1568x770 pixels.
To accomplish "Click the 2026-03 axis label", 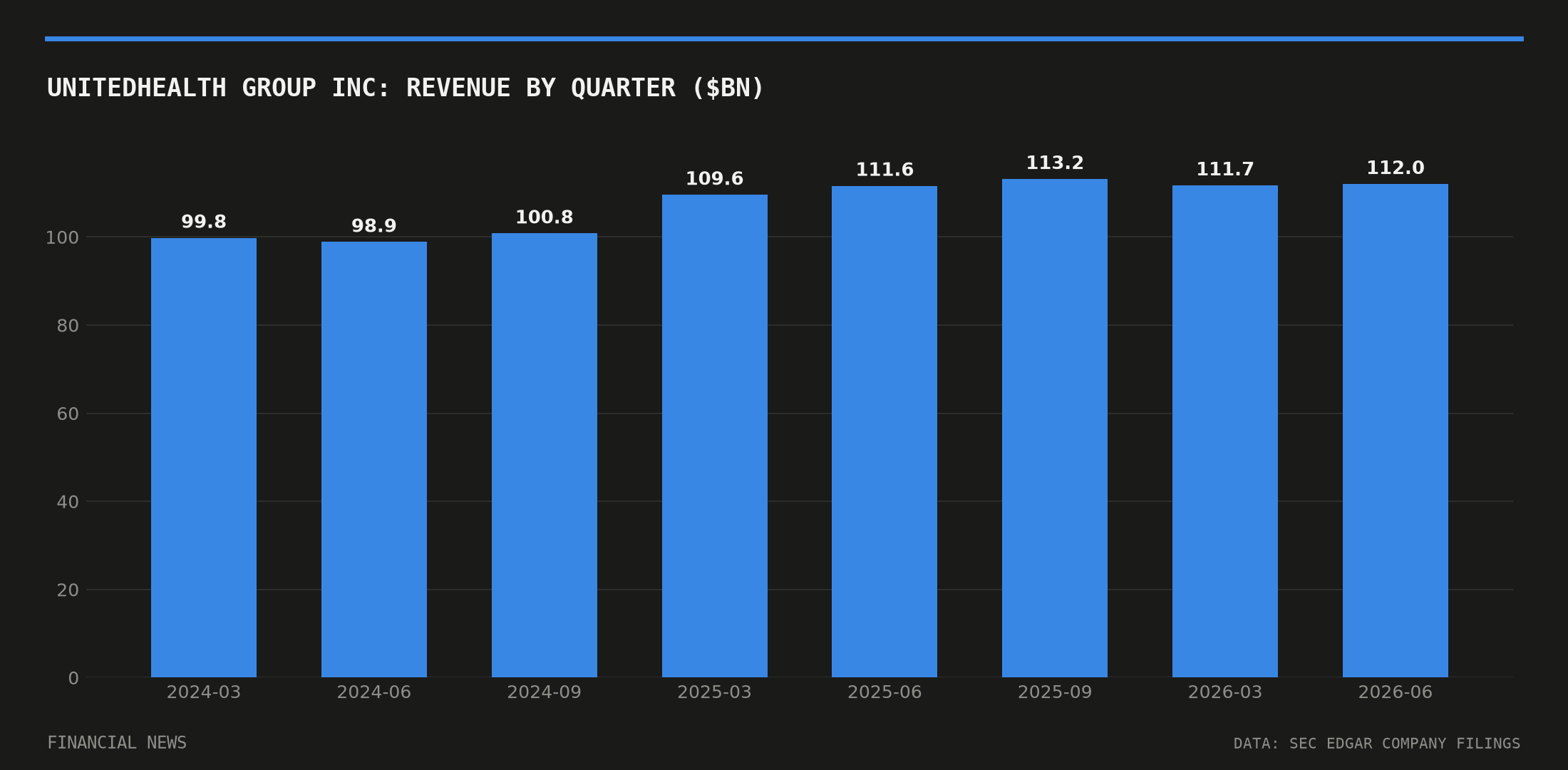I will coord(1225,692).
